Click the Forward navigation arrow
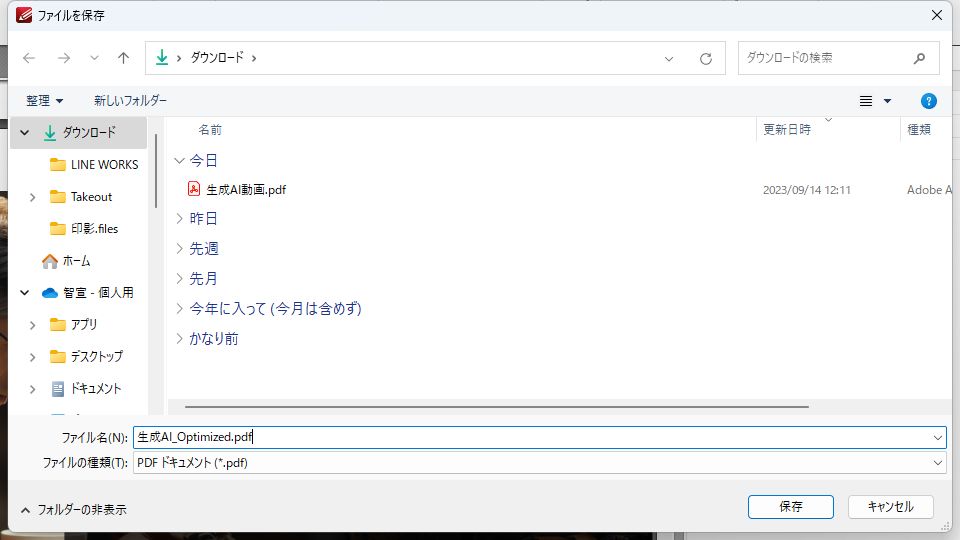Image resolution: width=960 pixels, height=540 pixels. 64,58
